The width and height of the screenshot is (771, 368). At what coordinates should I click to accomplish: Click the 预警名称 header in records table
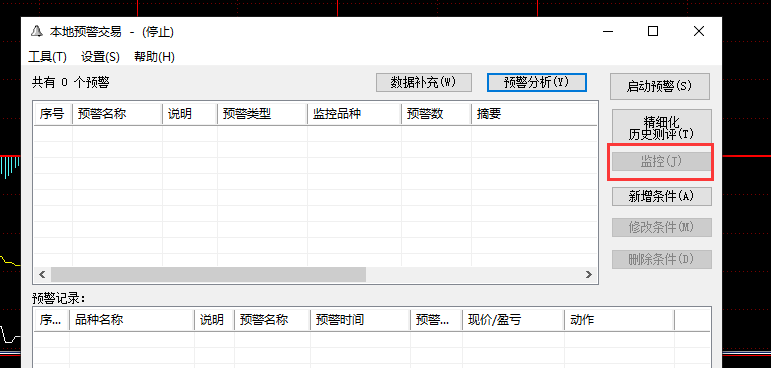(272, 320)
